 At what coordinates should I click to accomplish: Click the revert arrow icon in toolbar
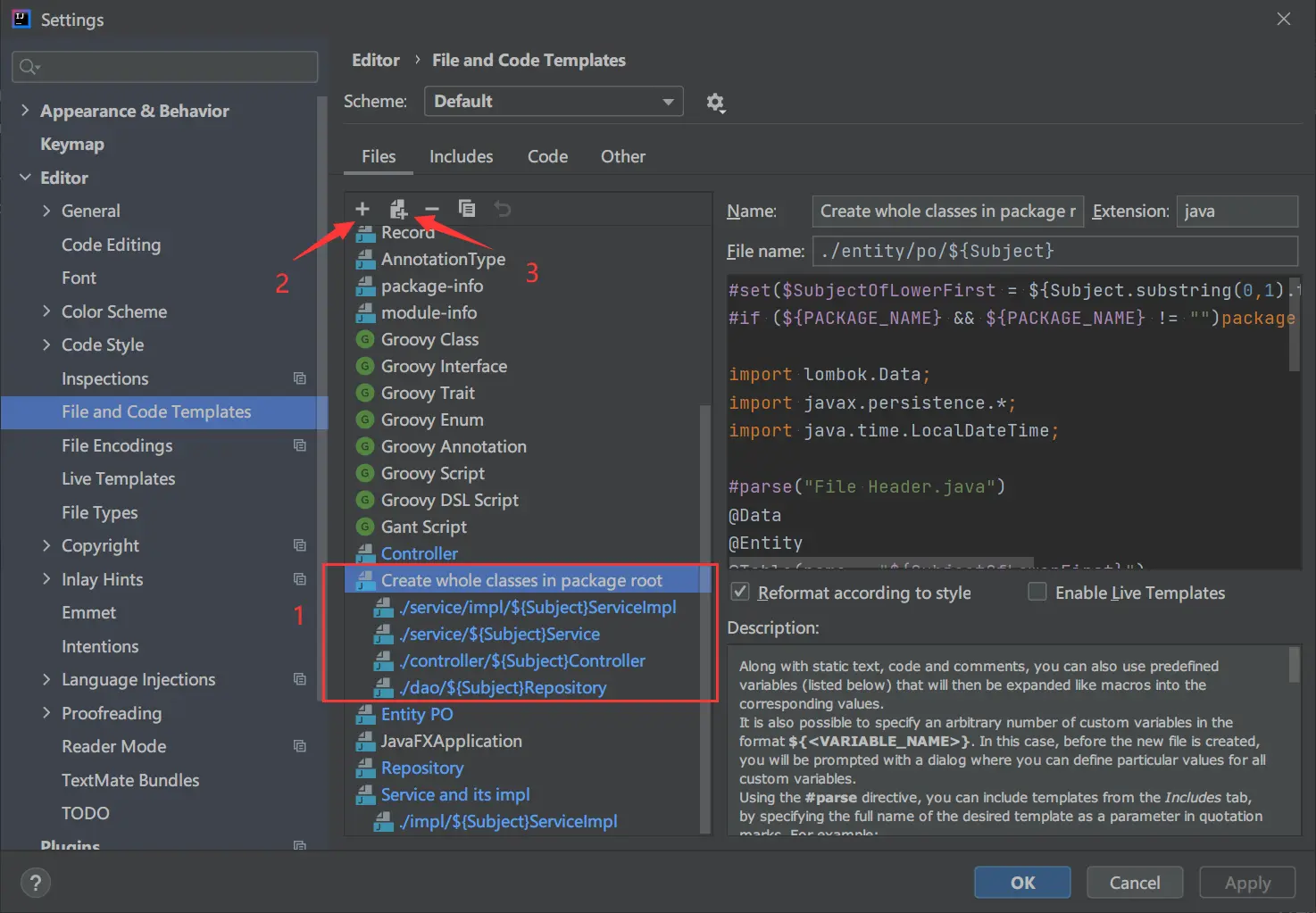point(503,209)
